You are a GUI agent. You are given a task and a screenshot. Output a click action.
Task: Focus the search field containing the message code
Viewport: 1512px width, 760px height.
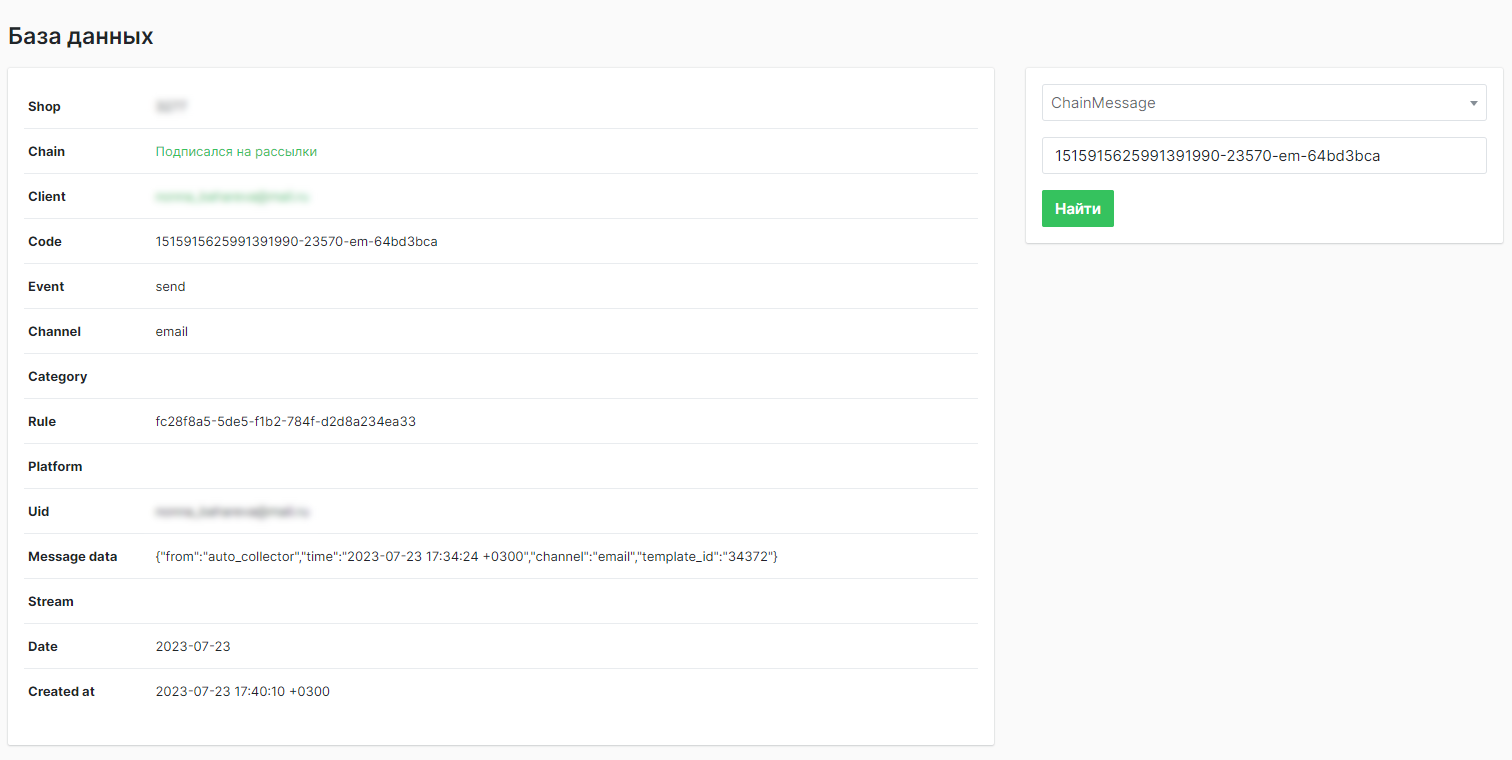[x=1263, y=156]
